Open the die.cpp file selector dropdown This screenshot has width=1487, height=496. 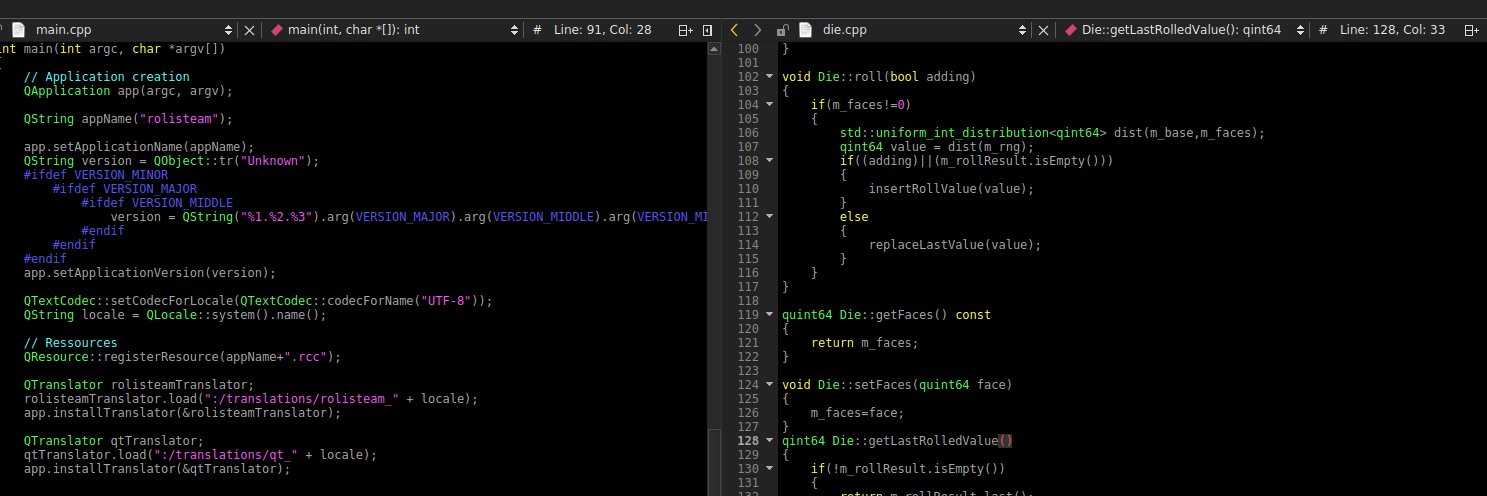(1021, 30)
